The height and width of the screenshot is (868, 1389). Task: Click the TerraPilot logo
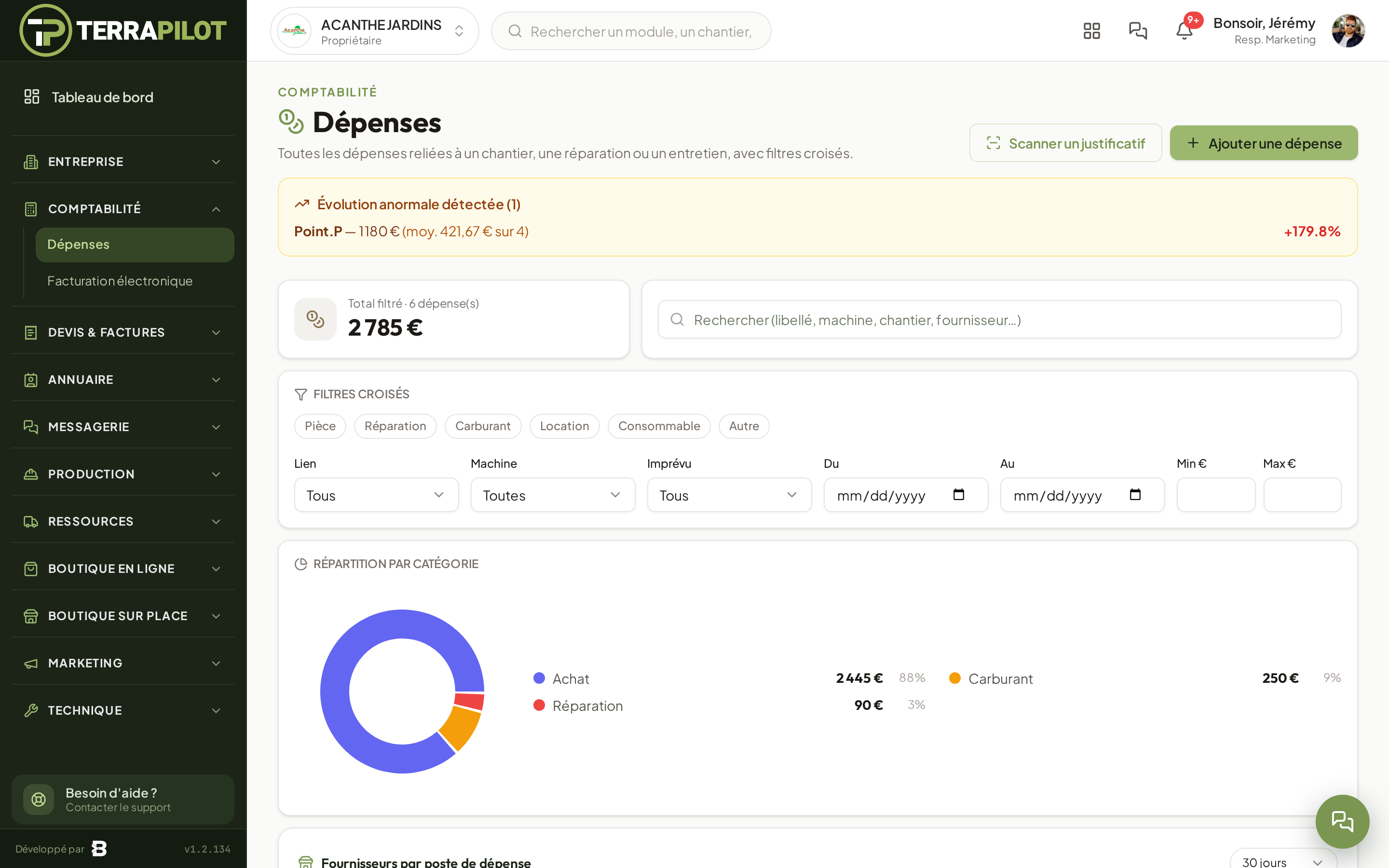coord(123,30)
